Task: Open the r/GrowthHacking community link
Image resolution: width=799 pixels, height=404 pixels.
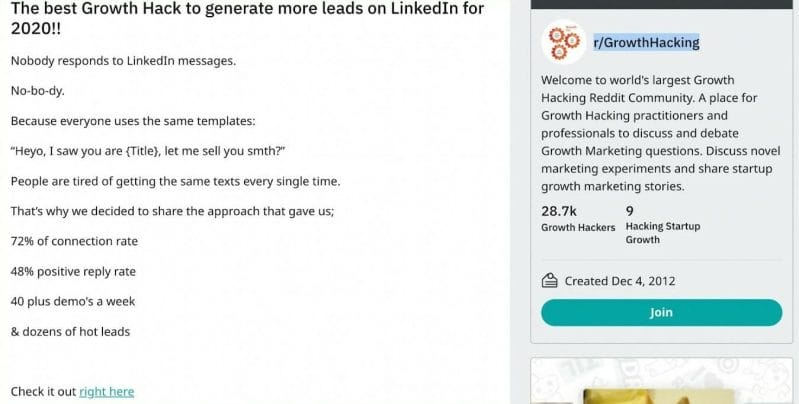Action: 646,42
